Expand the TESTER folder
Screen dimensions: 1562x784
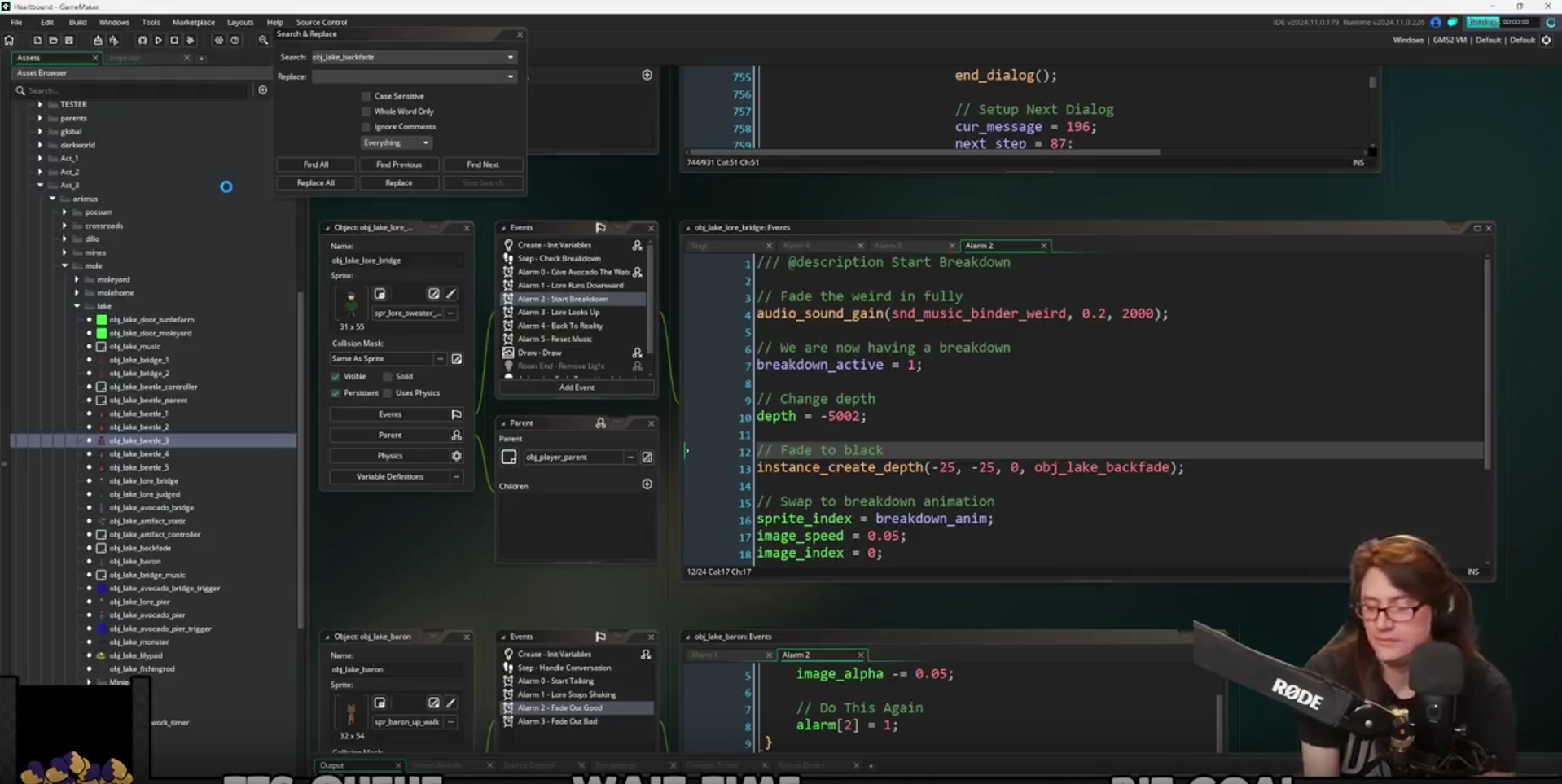pyautogui.click(x=40, y=105)
